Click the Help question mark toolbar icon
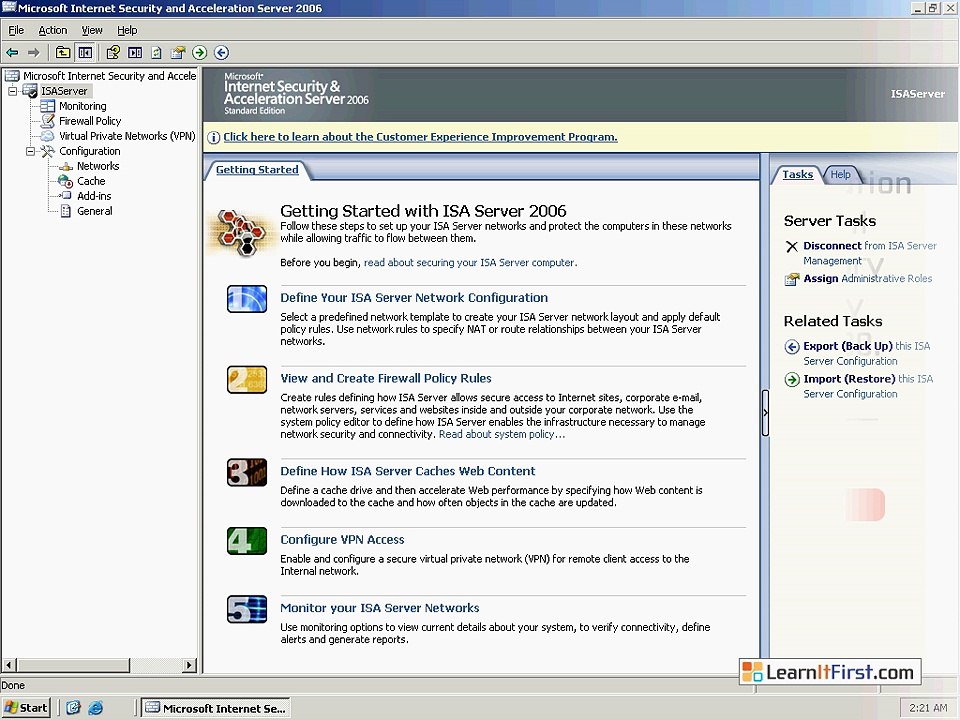Screen dimensions: 960x720 pos(113,53)
